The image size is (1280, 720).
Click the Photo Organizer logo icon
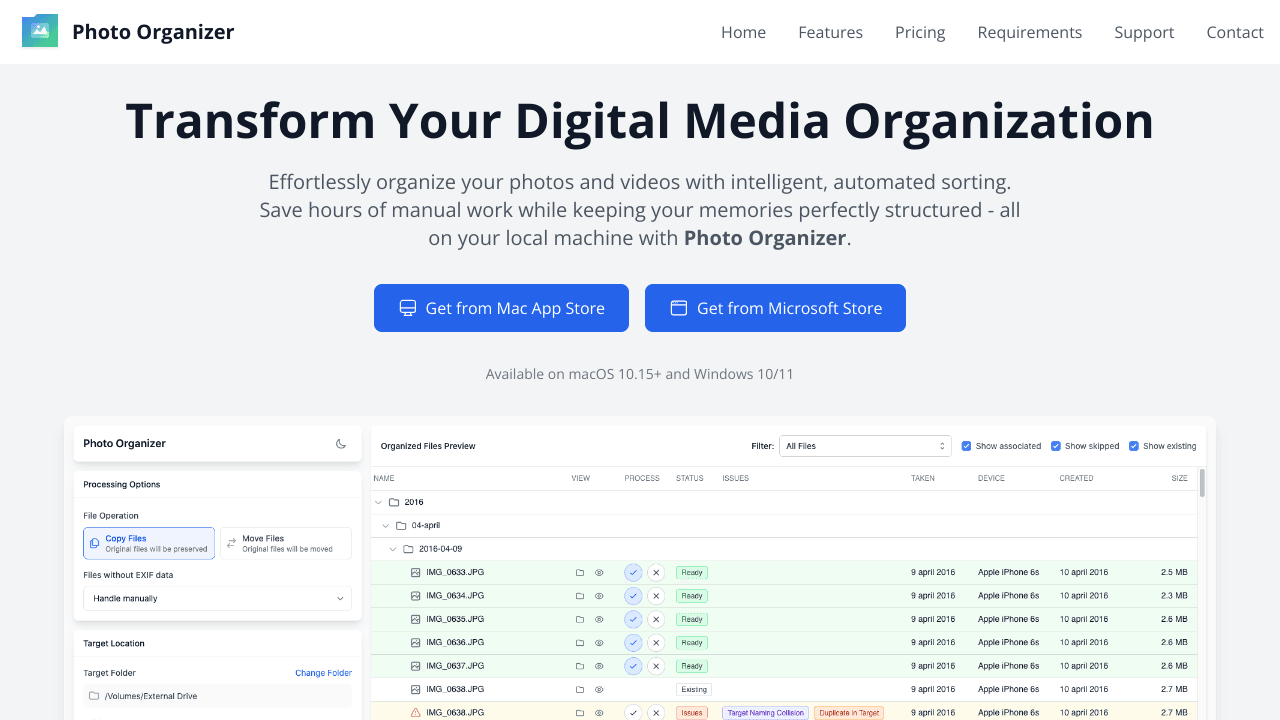[x=40, y=31]
